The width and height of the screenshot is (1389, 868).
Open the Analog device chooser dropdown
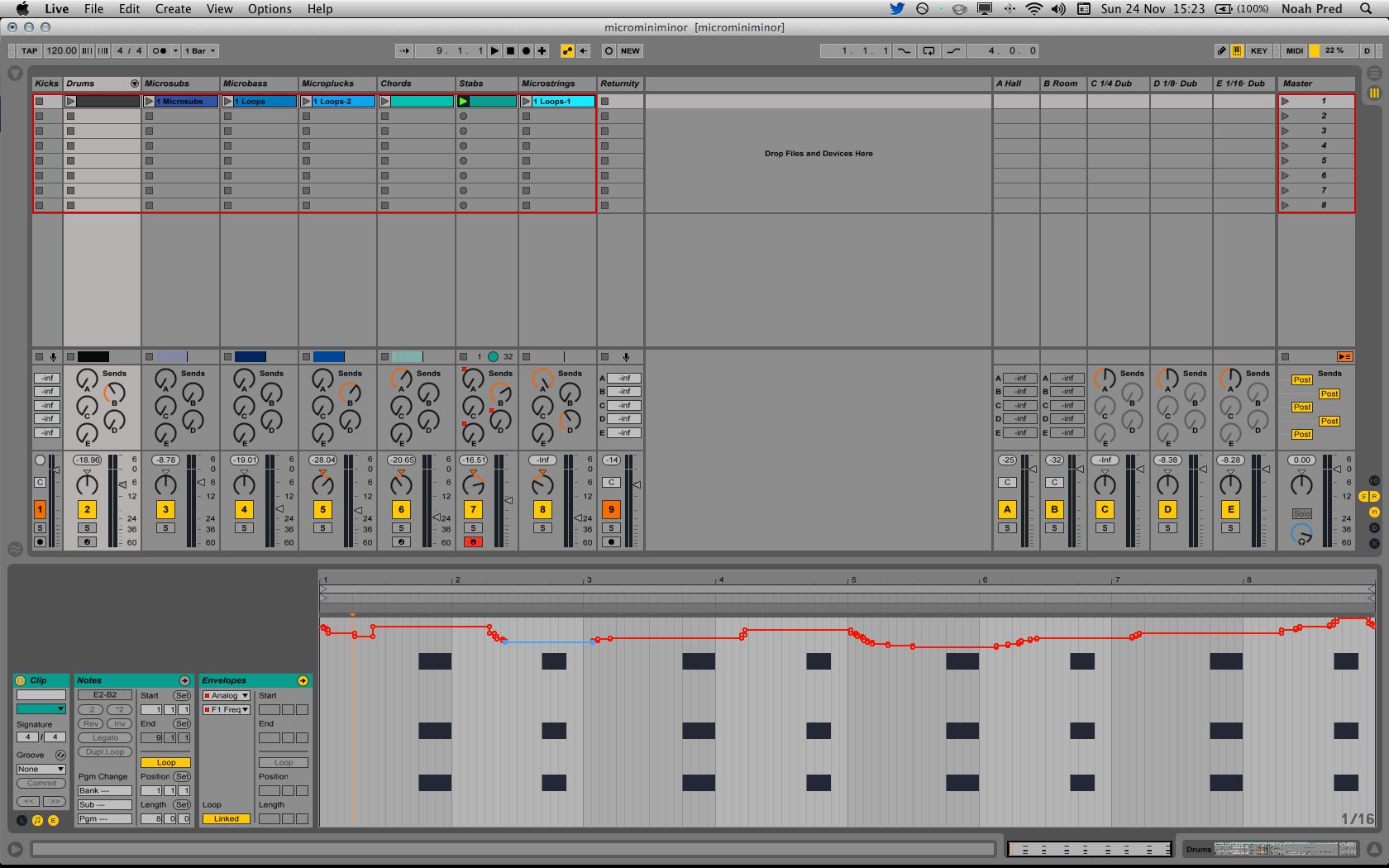click(226, 695)
